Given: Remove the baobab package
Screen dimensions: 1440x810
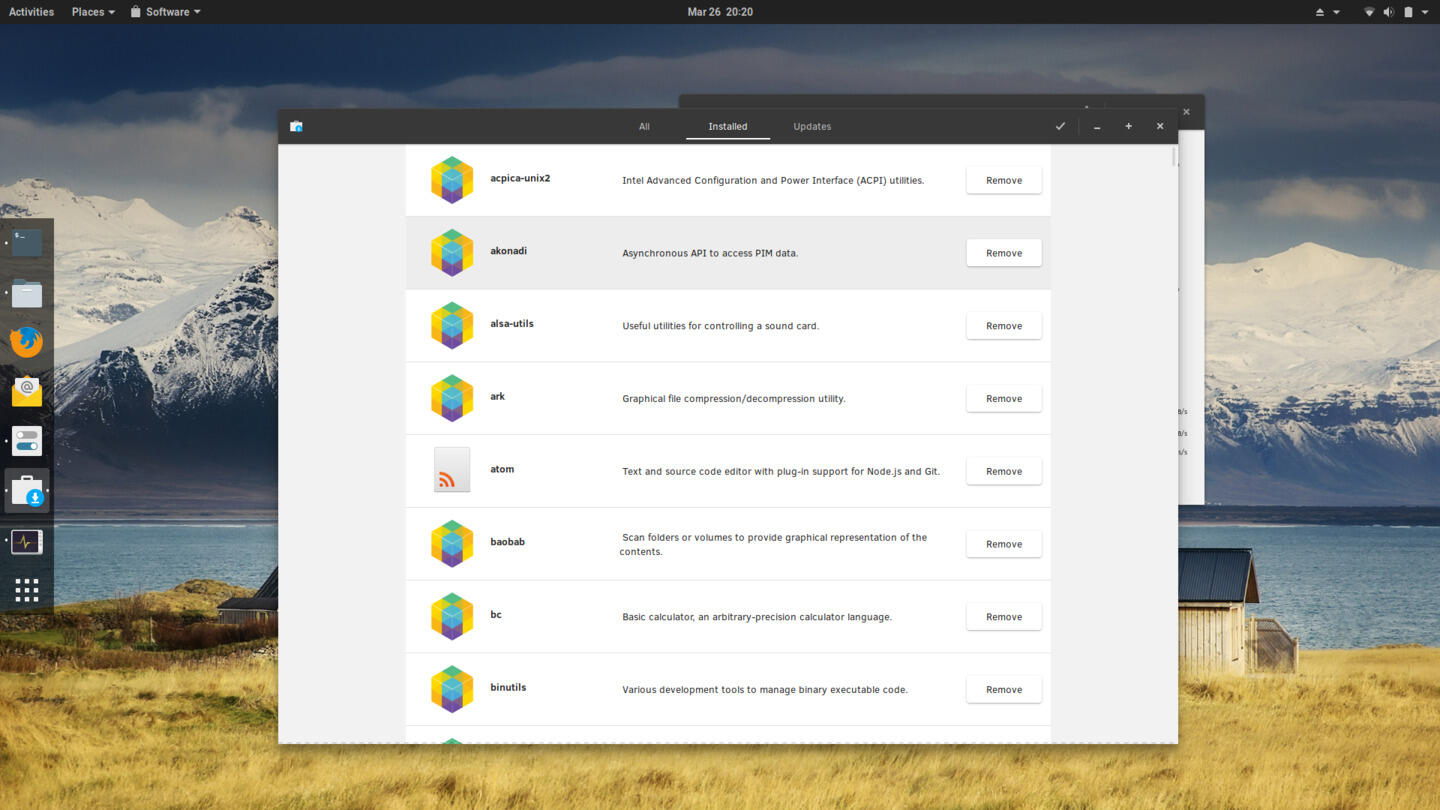Looking at the screenshot, I should point(1004,544).
